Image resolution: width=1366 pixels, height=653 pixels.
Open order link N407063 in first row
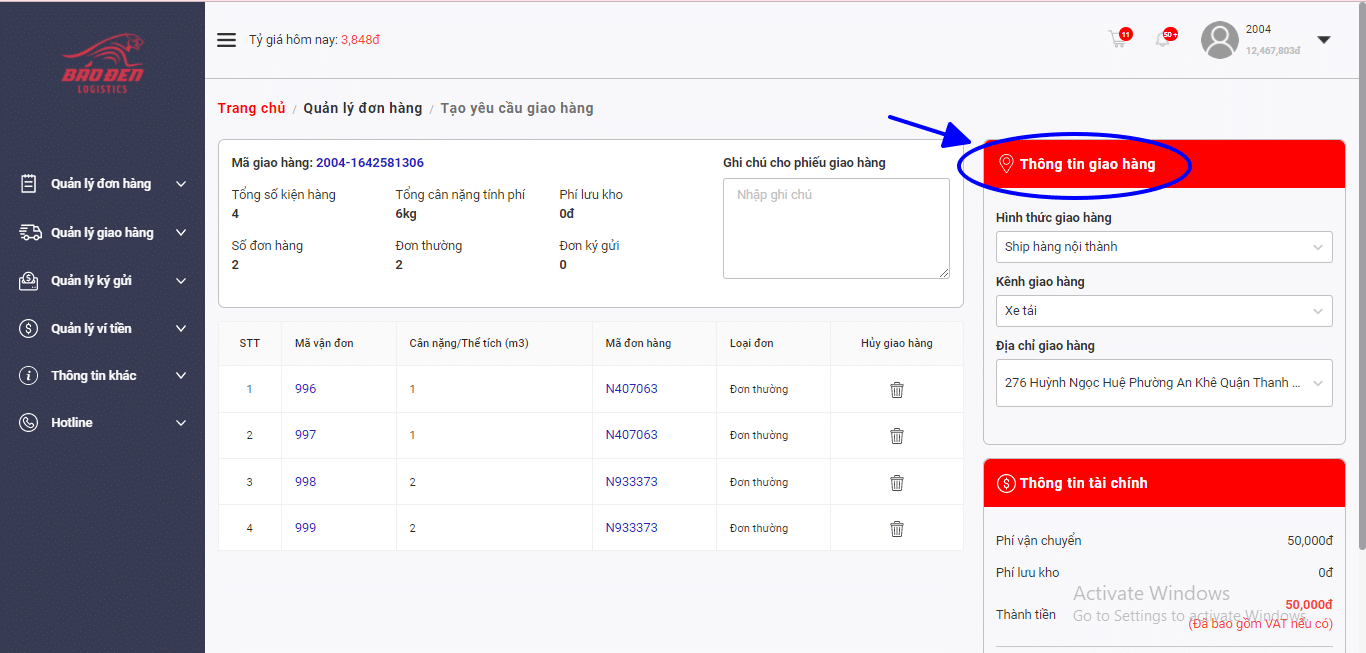(631, 389)
